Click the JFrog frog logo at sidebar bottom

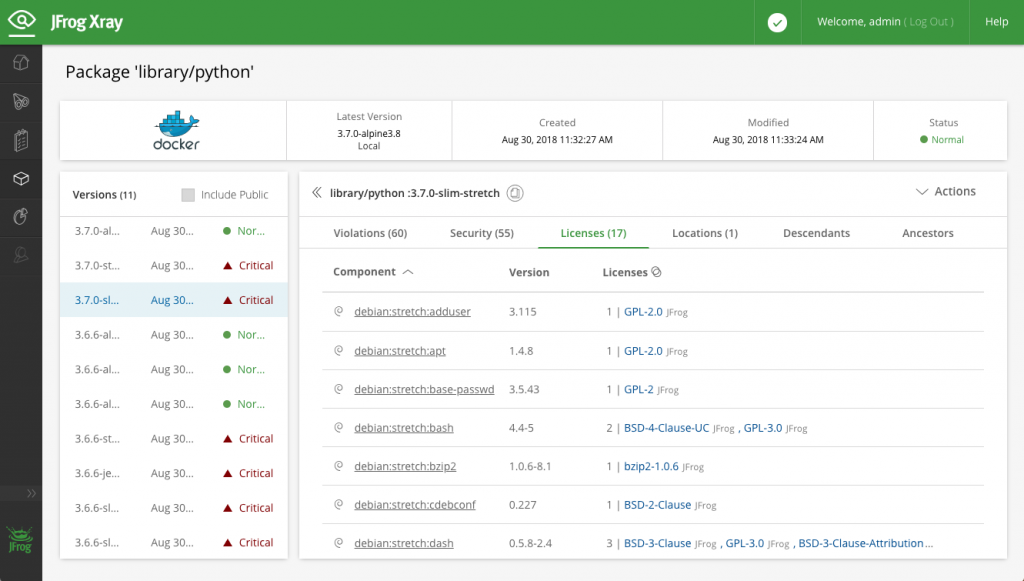(x=20, y=540)
